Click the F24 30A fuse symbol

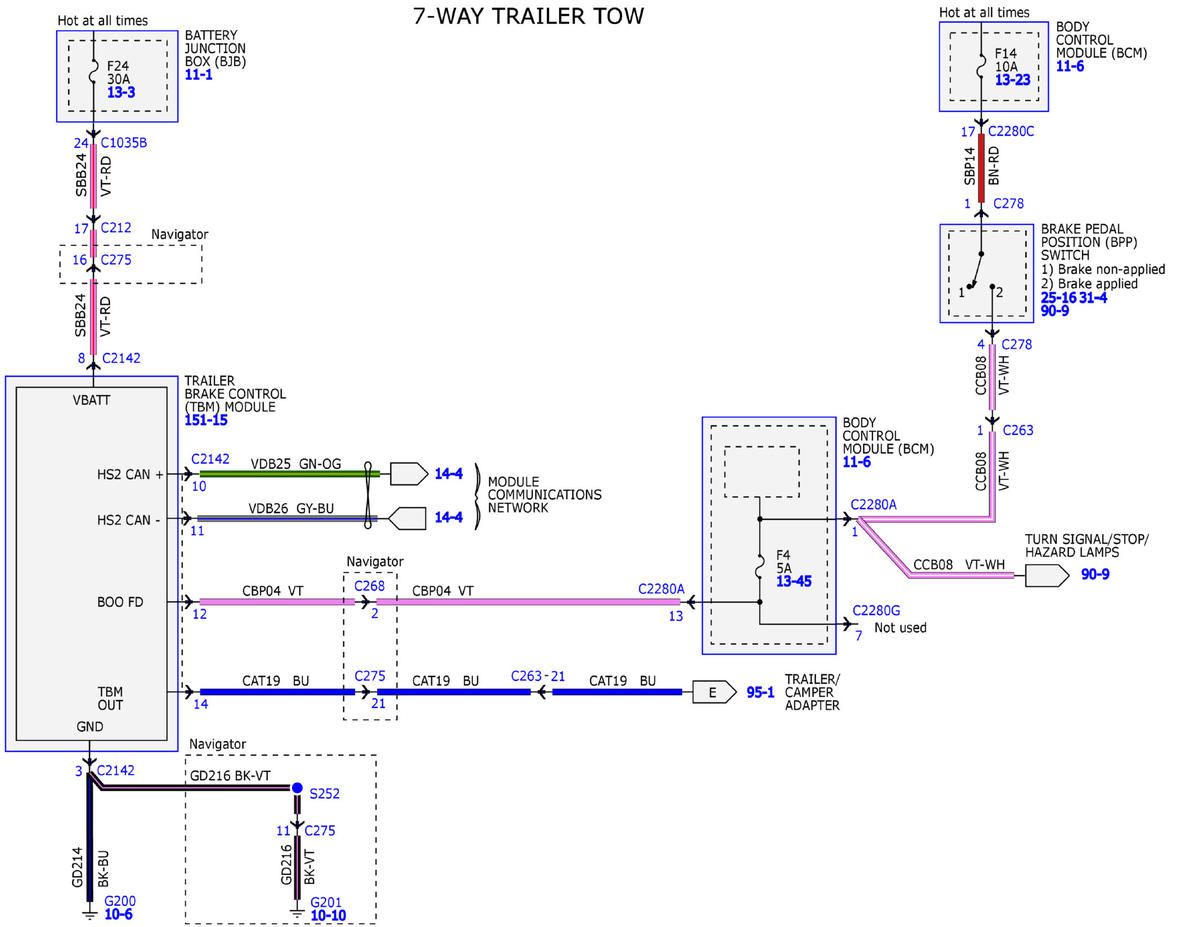coord(93,74)
